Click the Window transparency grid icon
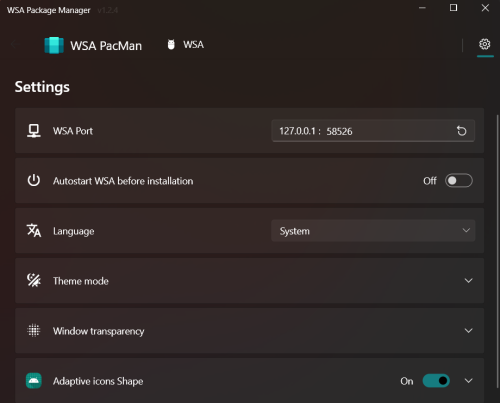Image resolution: width=500 pixels, height=403 pixels. (x=34, y=330)
